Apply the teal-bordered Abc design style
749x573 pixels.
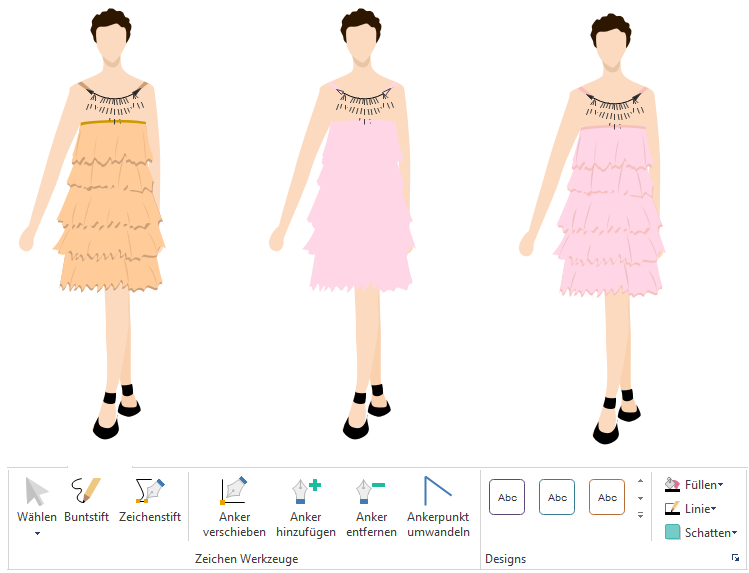point(557,497)
